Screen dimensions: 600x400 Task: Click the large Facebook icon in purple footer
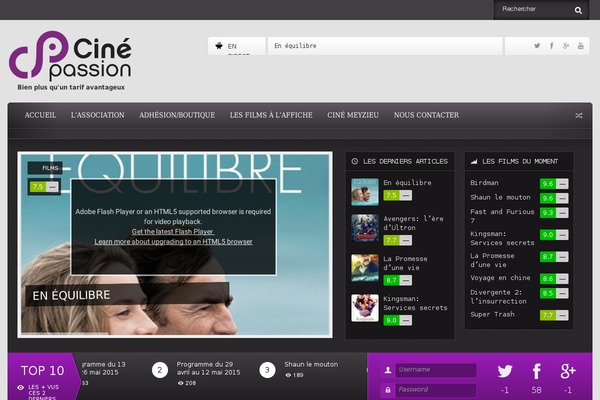536,371
